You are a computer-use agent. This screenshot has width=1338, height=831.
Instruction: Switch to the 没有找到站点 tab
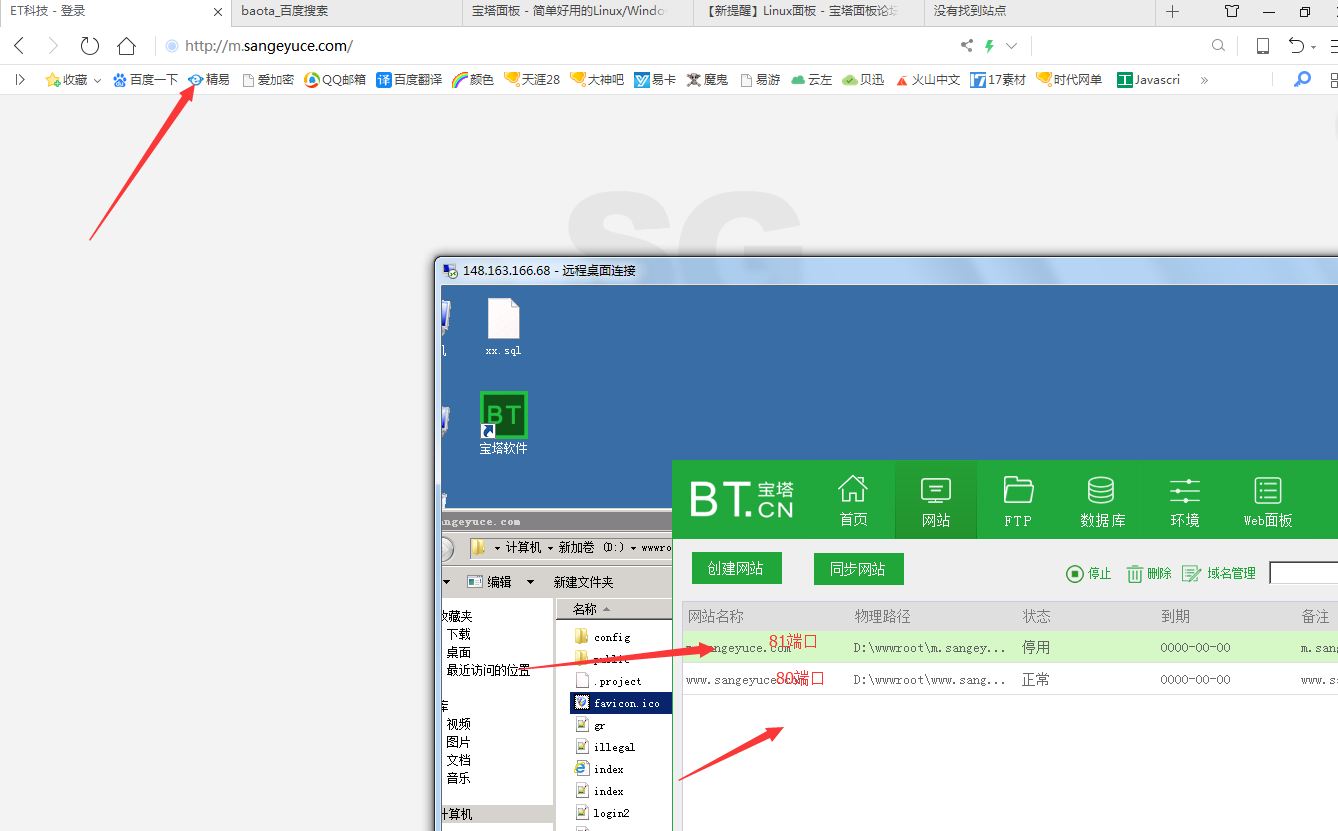(1040, 12)
